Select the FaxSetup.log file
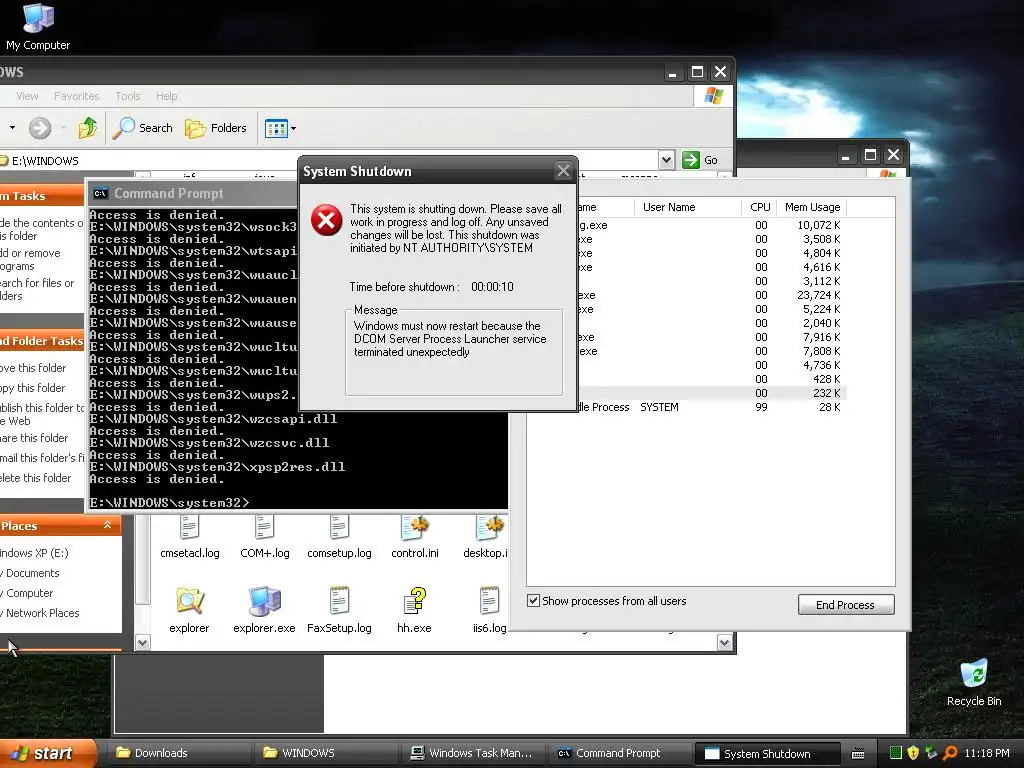 click(x=340, y=611)
